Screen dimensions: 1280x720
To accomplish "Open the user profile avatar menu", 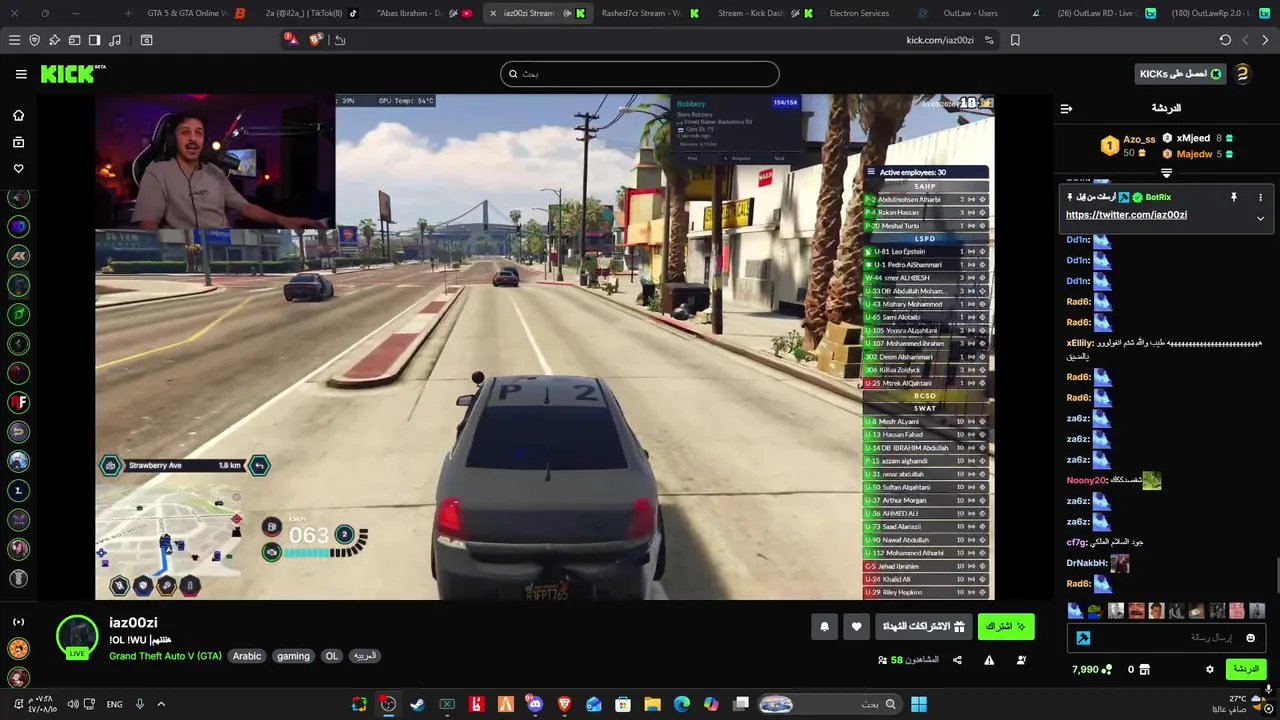I will coord(1242,74).
